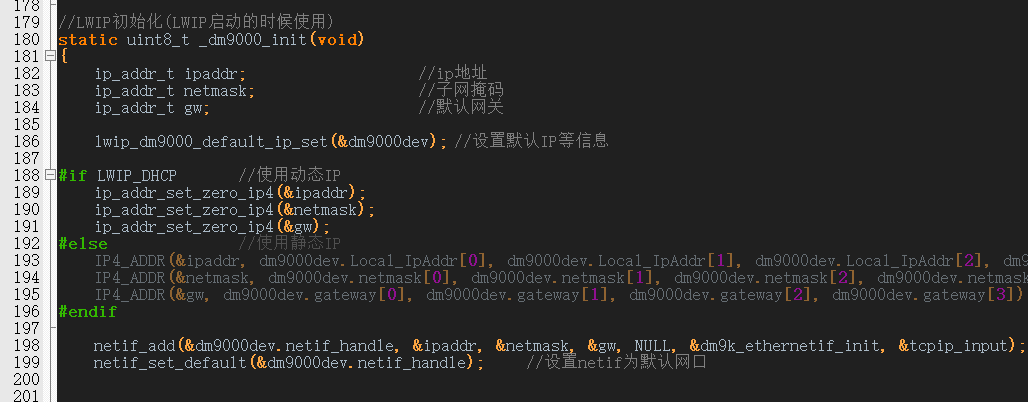This screenshot has width=1028, height=402.
Task: Click the static keyword on line 180
Action: pos(87,39)
